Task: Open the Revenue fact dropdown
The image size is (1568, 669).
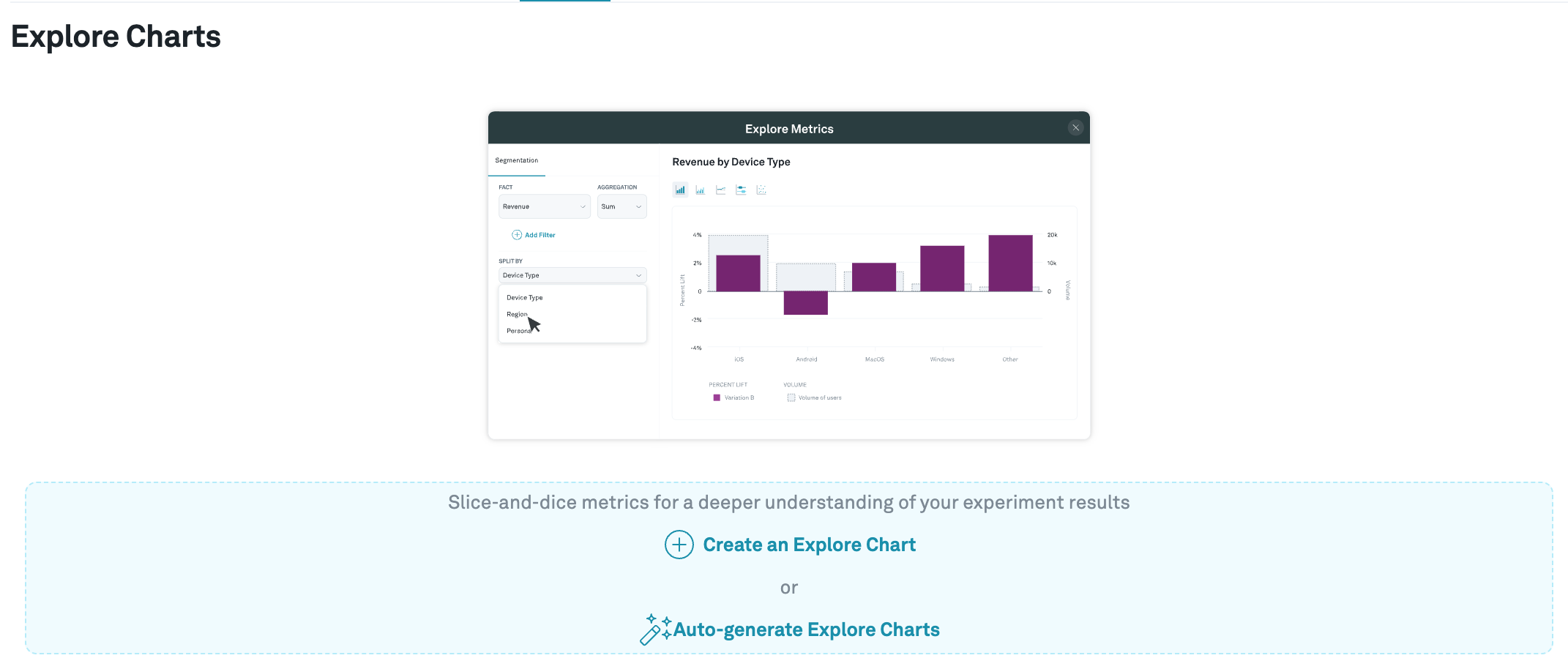Action: pyautogui.click(x=544, y=206)
